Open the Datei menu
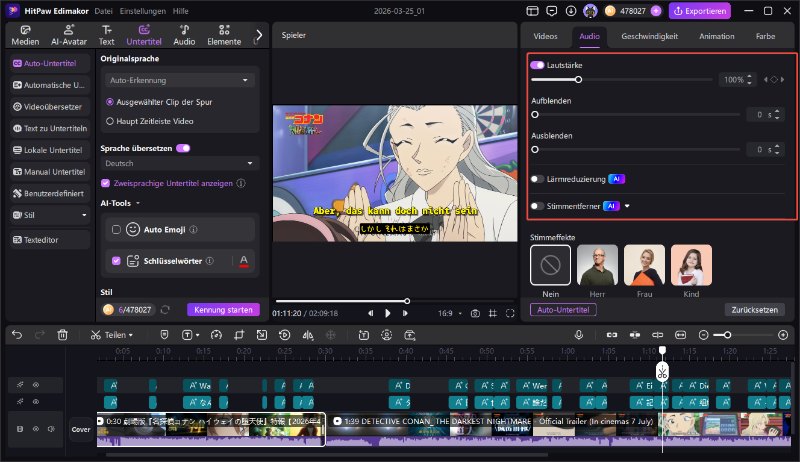 103,11
